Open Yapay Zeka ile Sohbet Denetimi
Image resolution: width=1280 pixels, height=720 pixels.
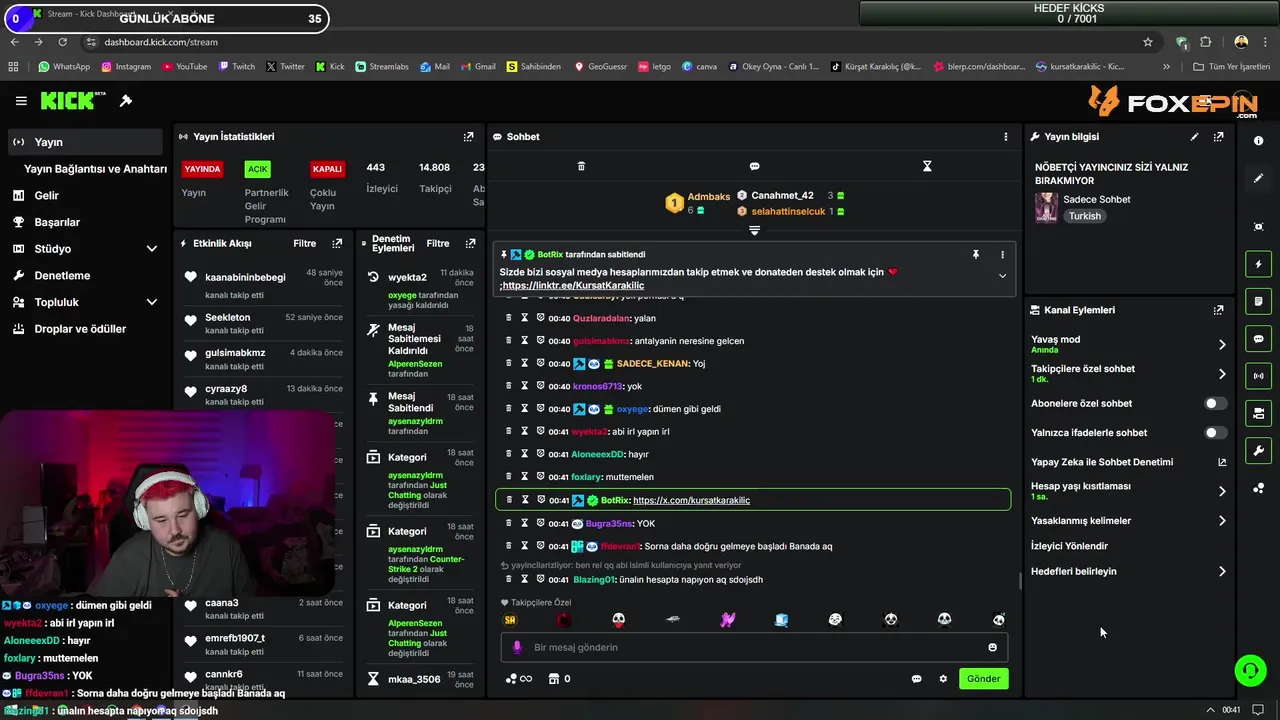coord(1129,462)
